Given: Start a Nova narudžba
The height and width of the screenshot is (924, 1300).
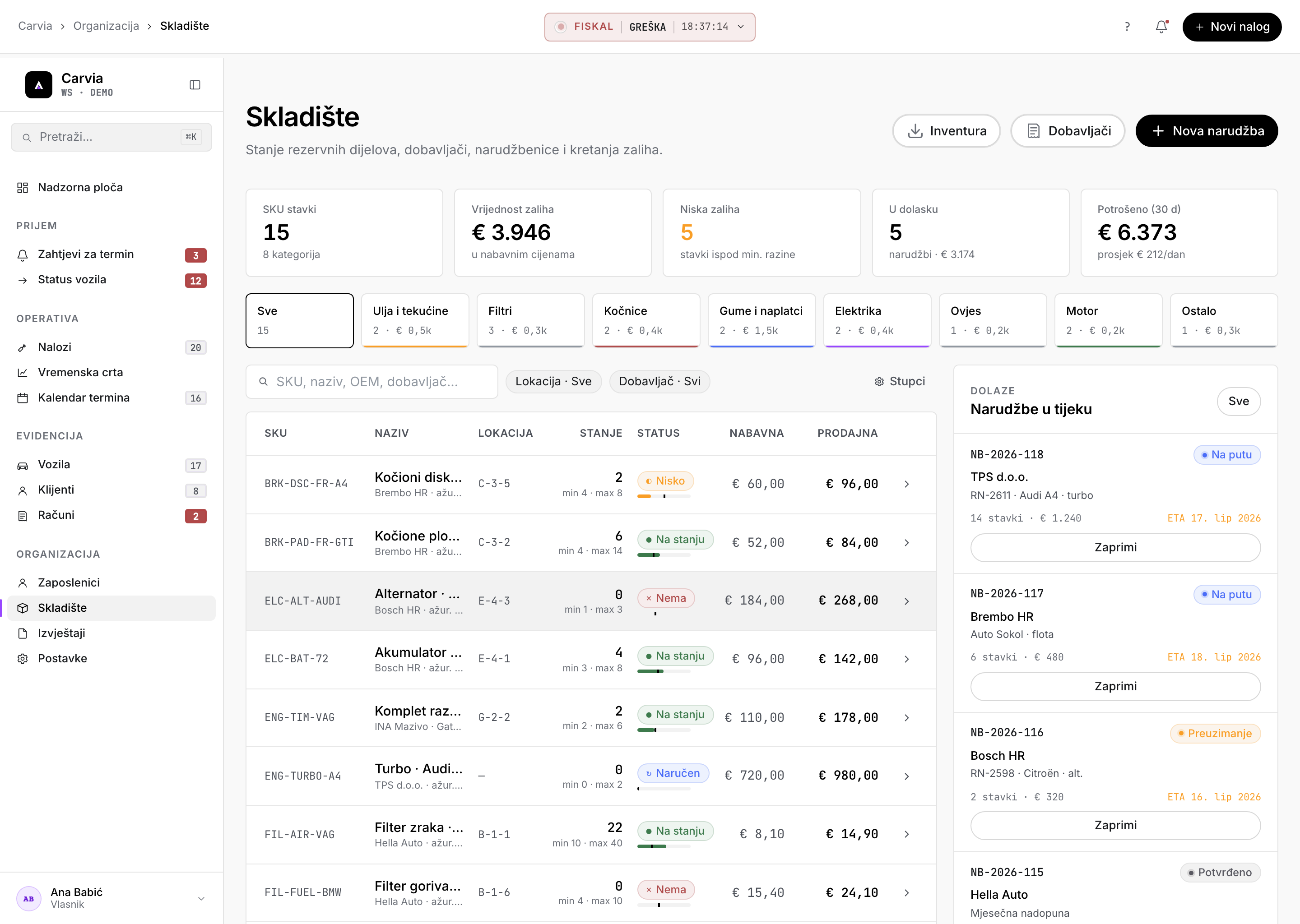Looking at the screenshot, I should coord(1207,131).
